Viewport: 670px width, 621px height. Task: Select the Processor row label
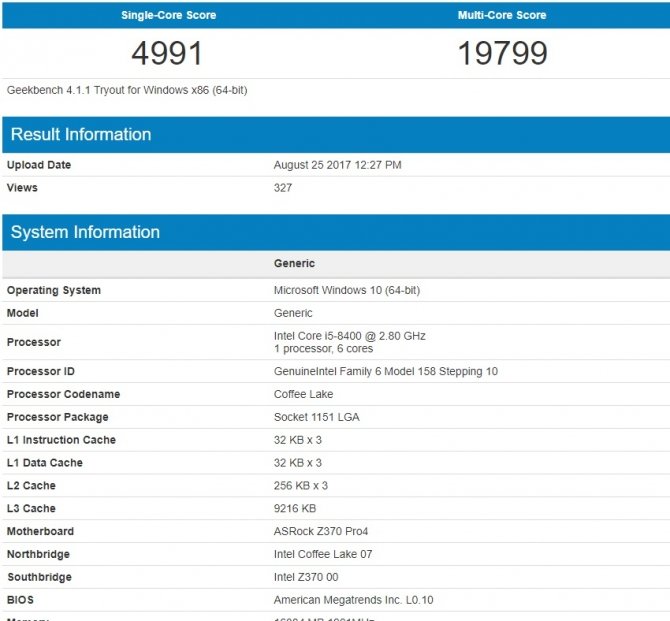[x=34, y=342]
